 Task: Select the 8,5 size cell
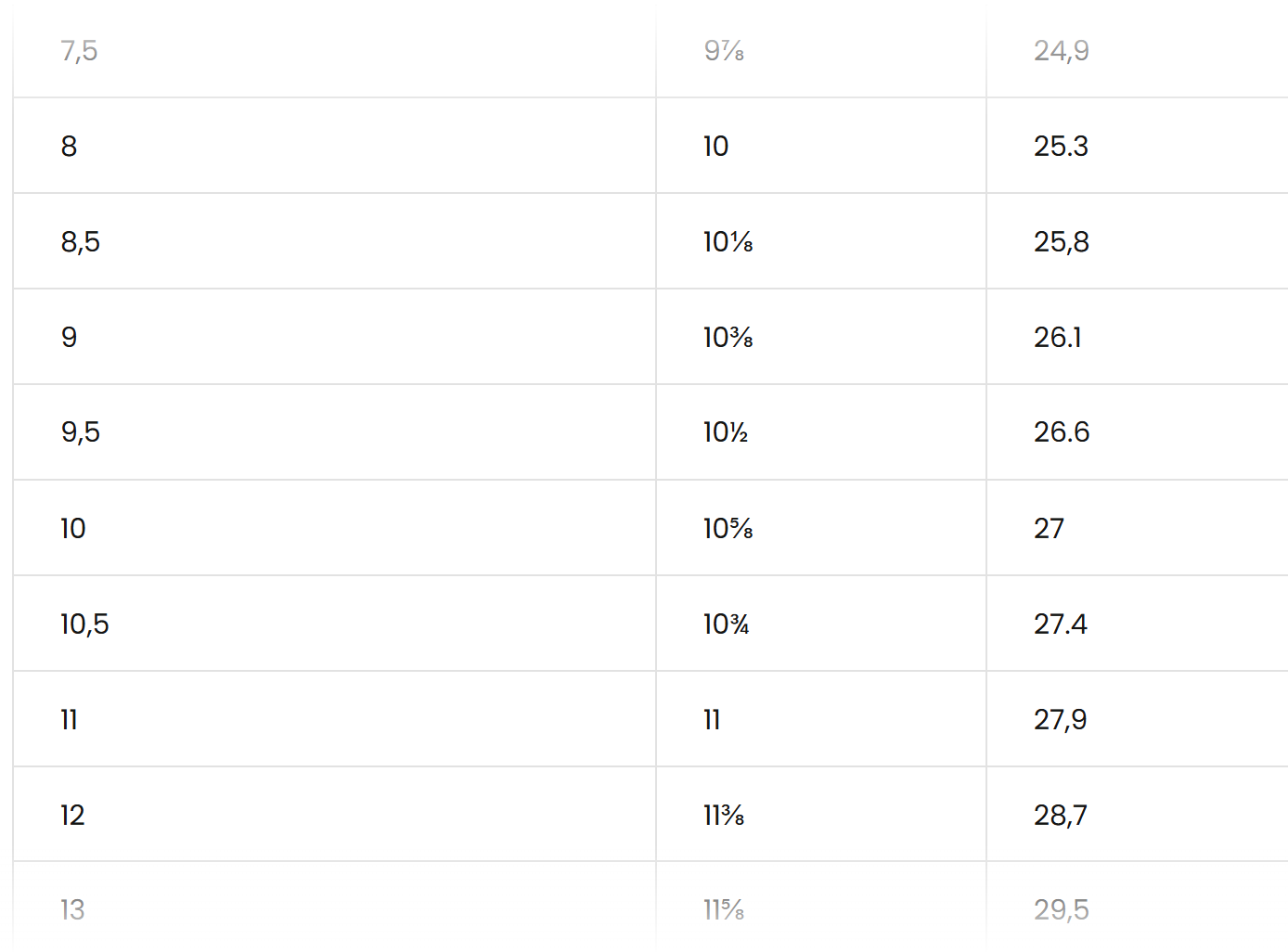81,242
